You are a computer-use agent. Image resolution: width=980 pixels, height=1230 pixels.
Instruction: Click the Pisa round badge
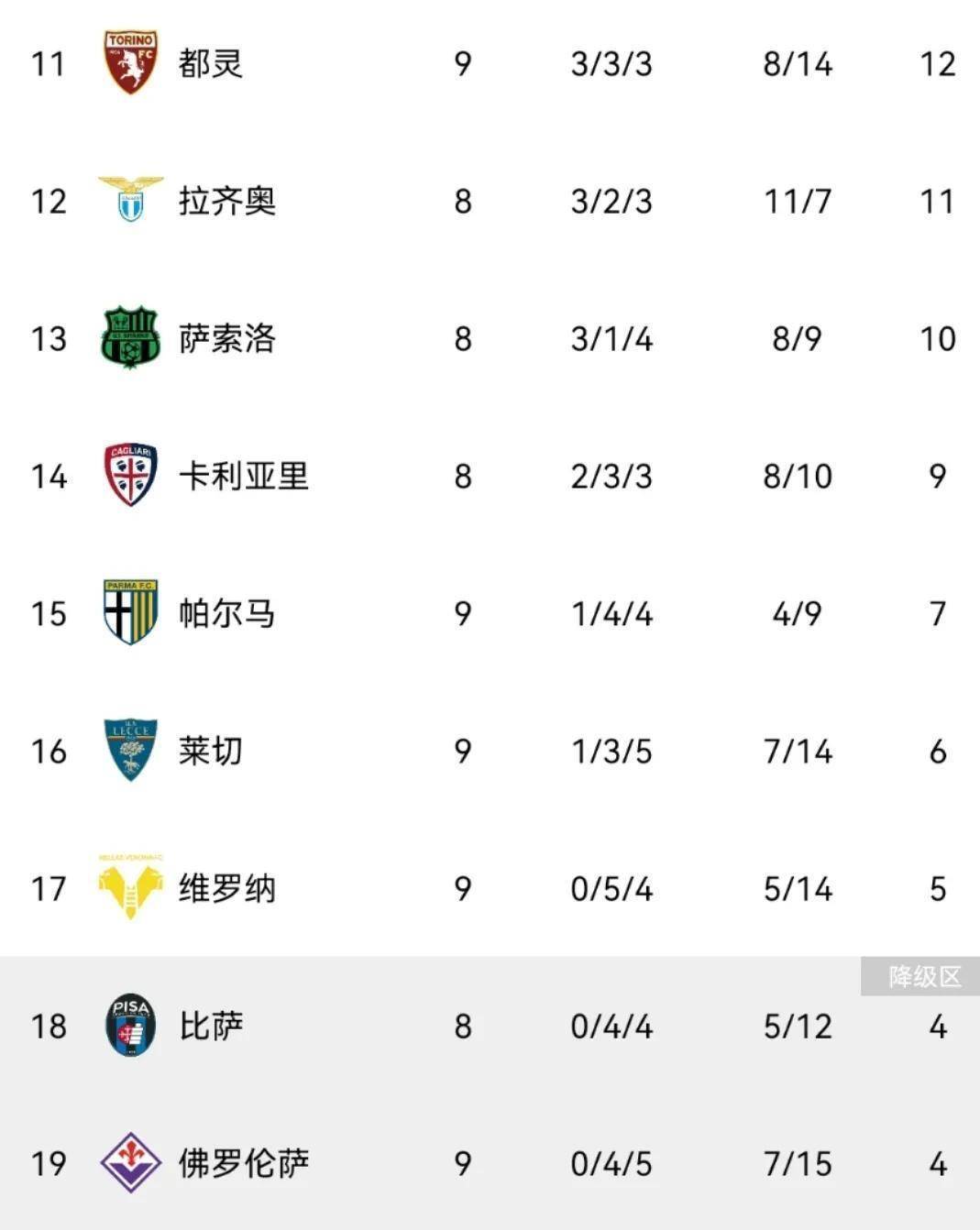coord(130,1025)
